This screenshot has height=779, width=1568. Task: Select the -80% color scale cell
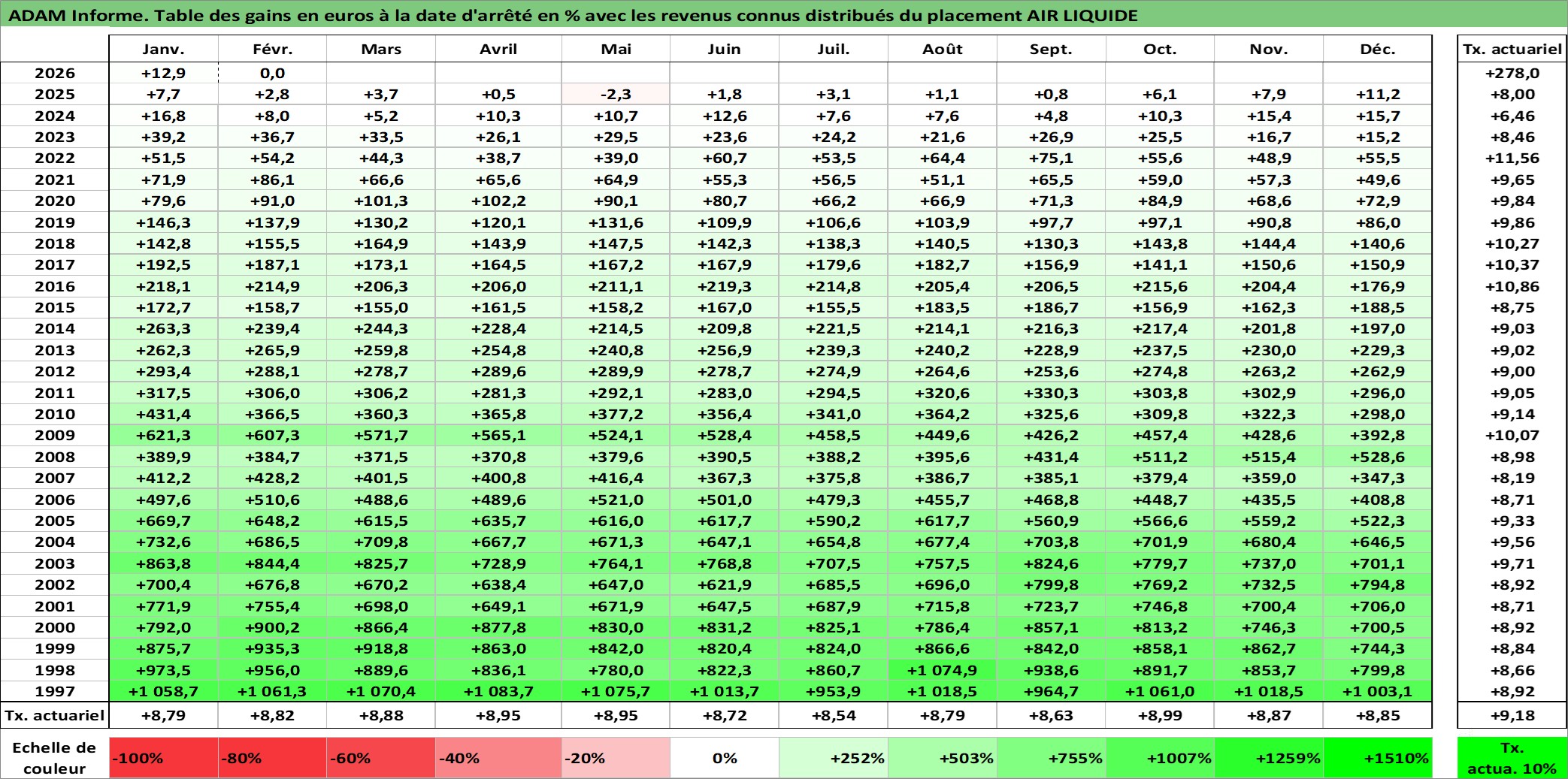pos(272,757)
